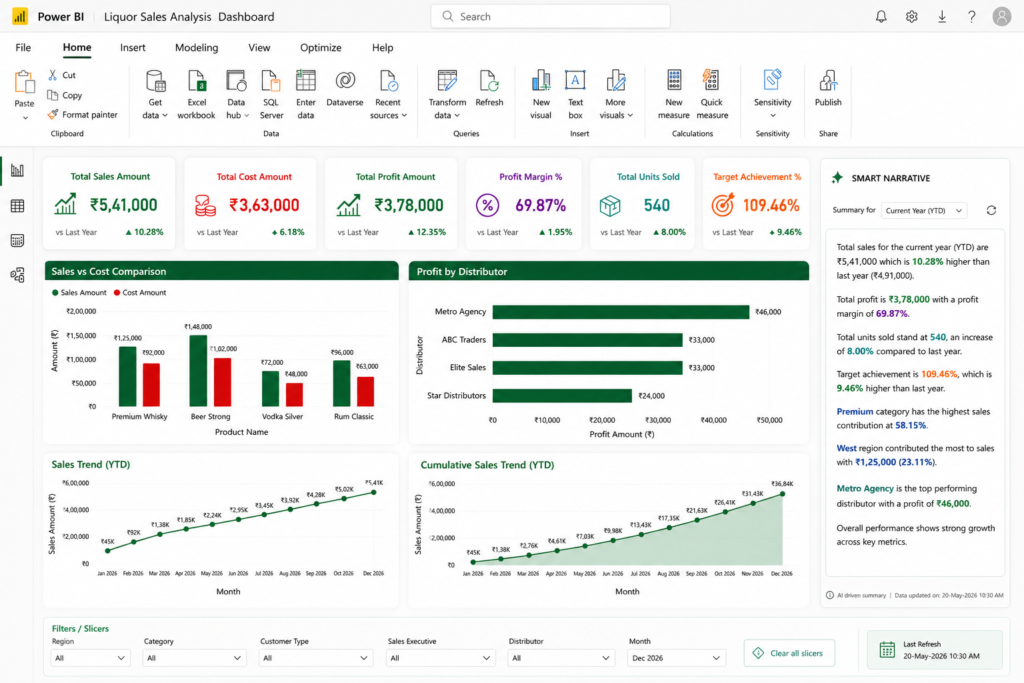Click the Paste icon in Clipboard
The height and width of the screenshot is (683, 1024).
point(24,82)
